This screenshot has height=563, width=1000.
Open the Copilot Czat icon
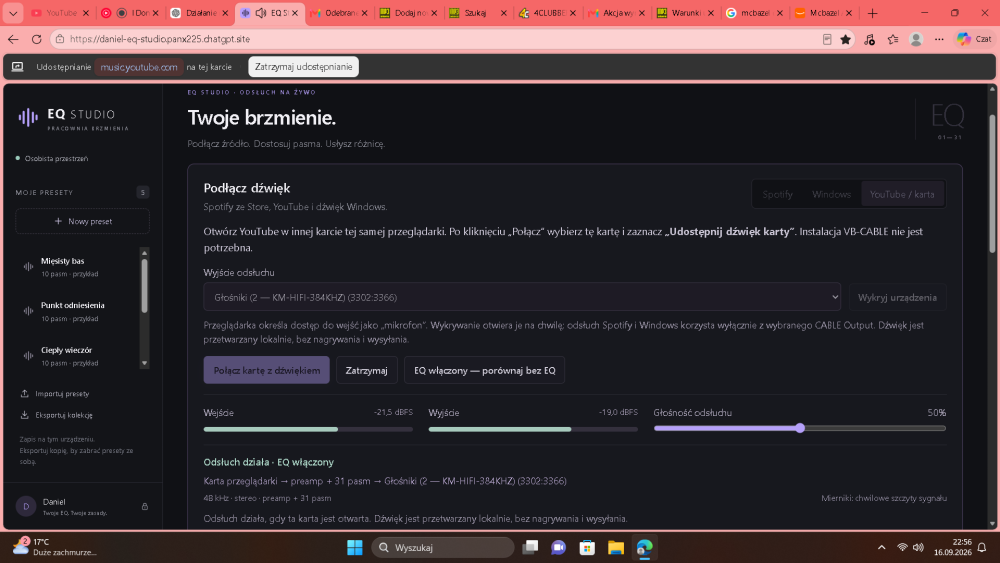tap(963, 39)
